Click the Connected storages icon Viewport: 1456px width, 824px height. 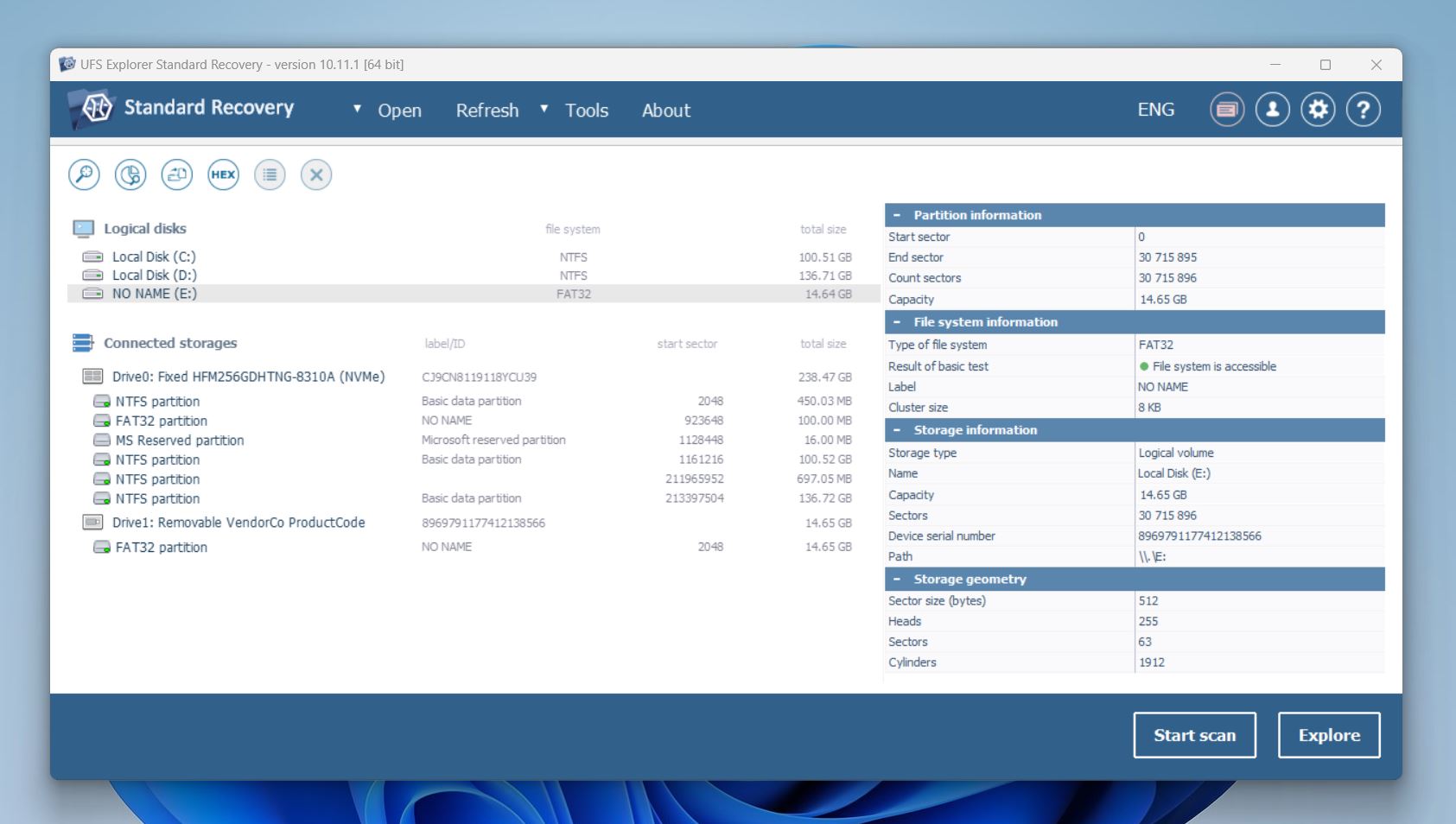click(83, 343)
